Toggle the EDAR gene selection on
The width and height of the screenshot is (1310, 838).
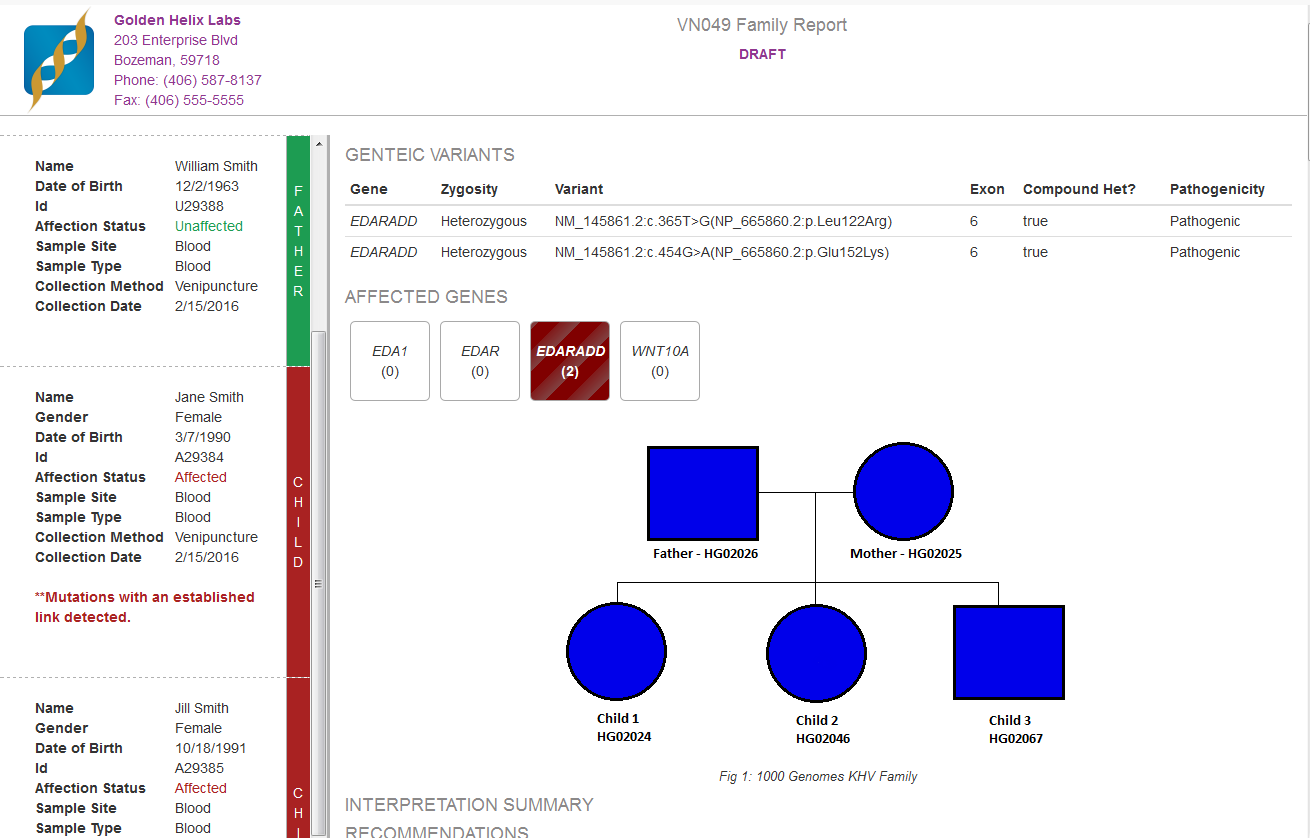click(479, 360)
